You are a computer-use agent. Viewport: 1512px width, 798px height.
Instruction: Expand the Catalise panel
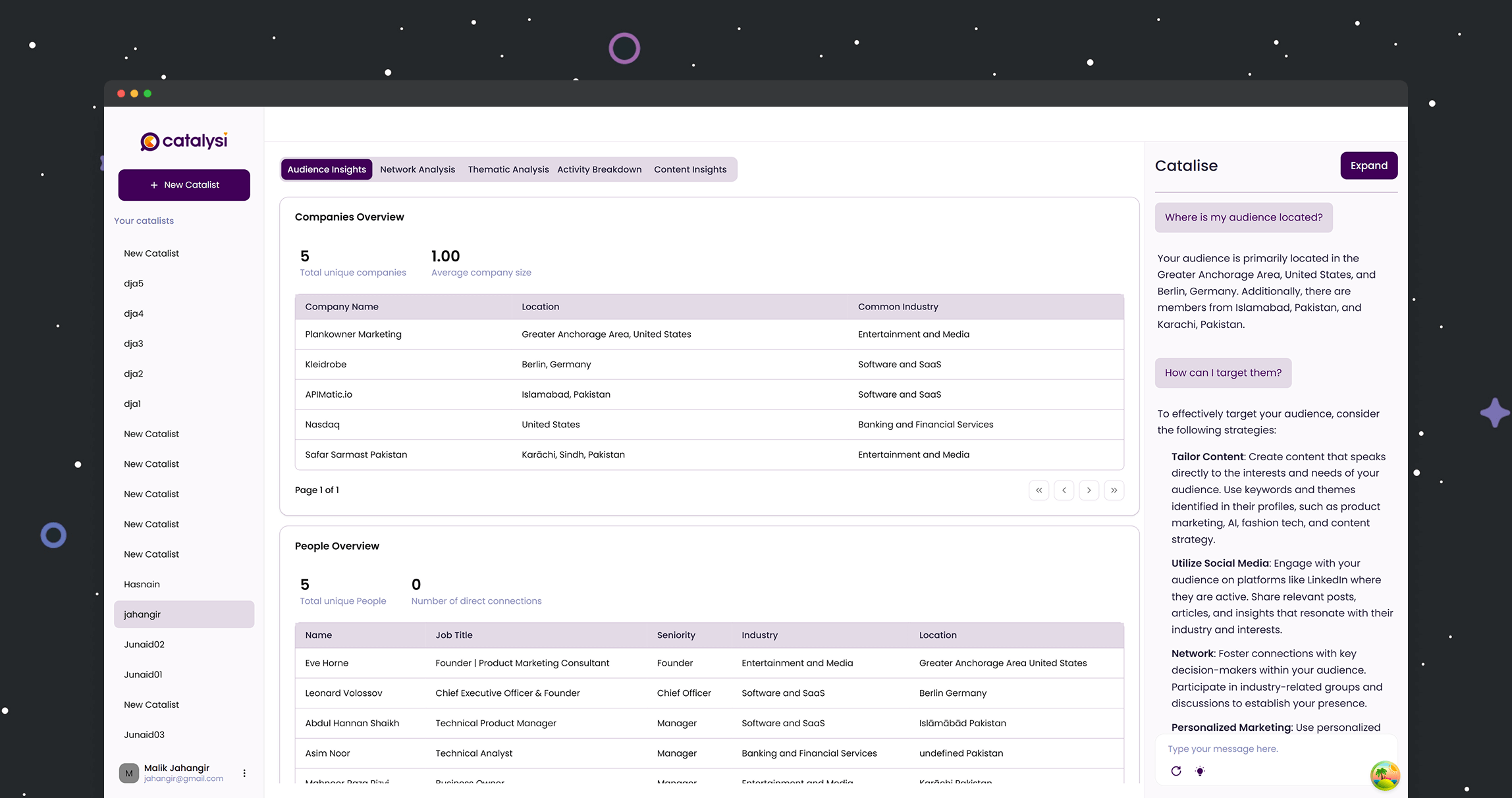[1368, 165]
